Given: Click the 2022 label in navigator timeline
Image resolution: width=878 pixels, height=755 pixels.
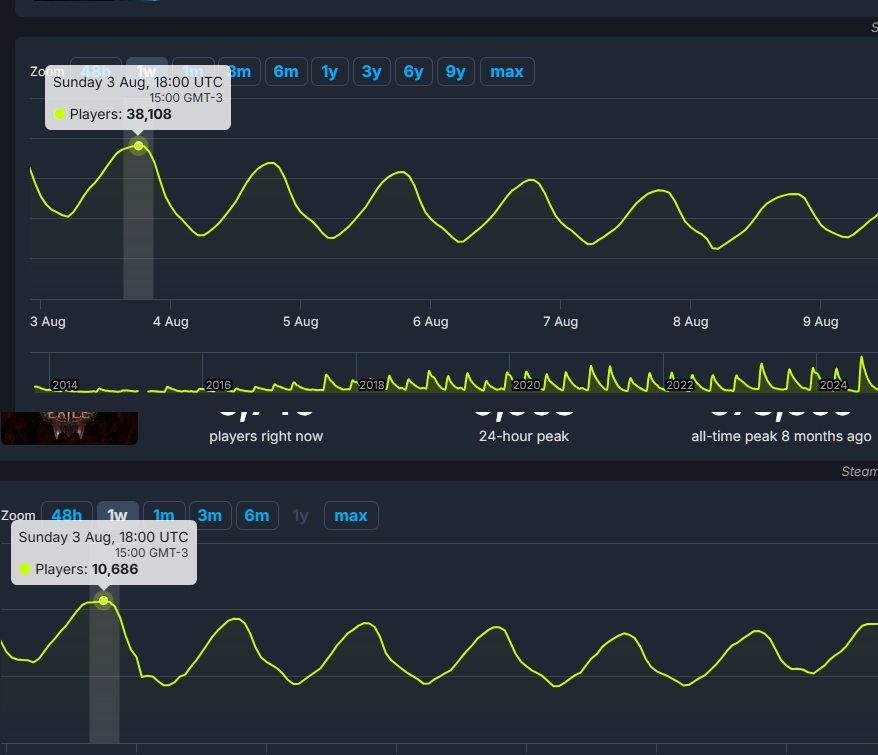Looking at the screenshot, I should [680, 385].
